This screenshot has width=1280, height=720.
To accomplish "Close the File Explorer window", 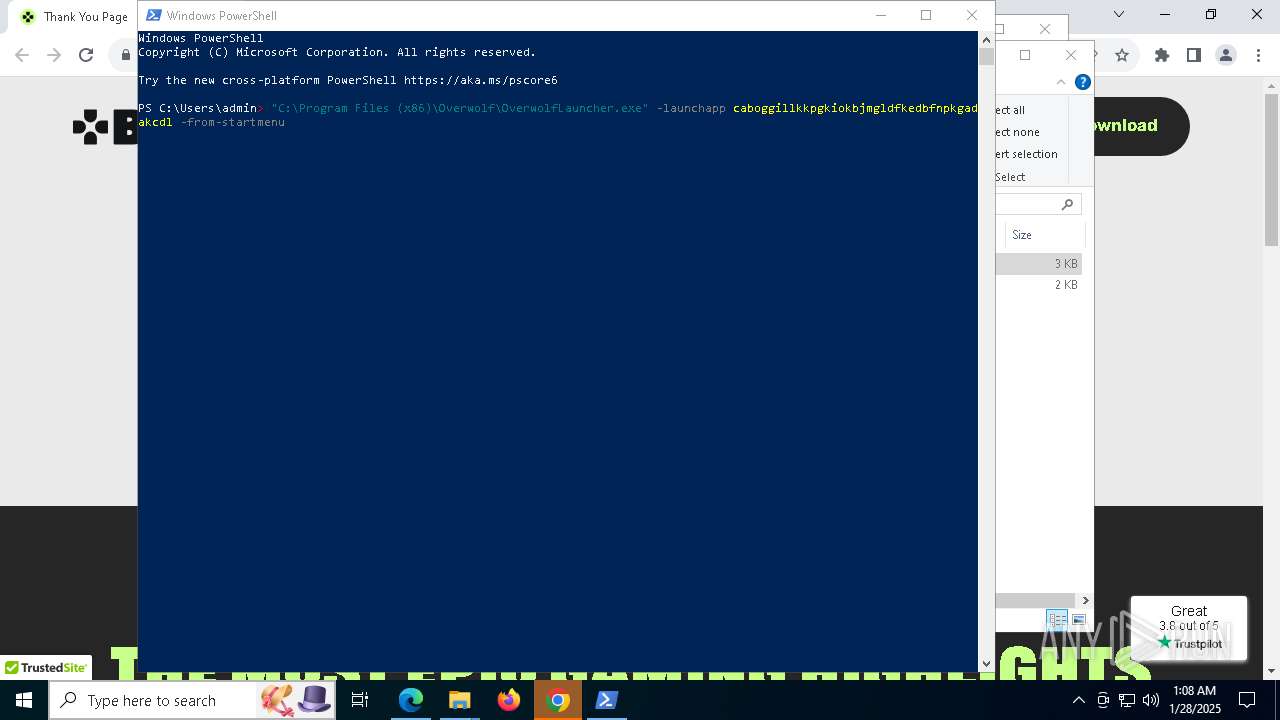I will [1071, 55].
